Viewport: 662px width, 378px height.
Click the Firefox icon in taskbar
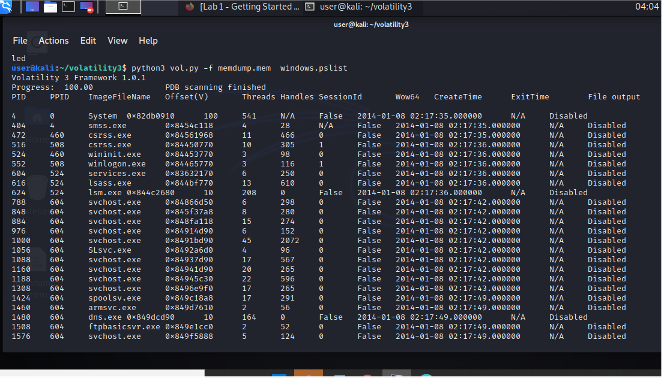click(190, 7)
